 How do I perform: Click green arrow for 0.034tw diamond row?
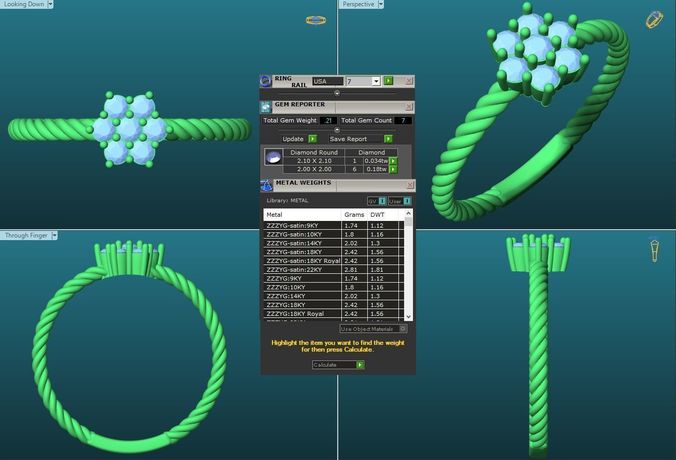point(393,161)
